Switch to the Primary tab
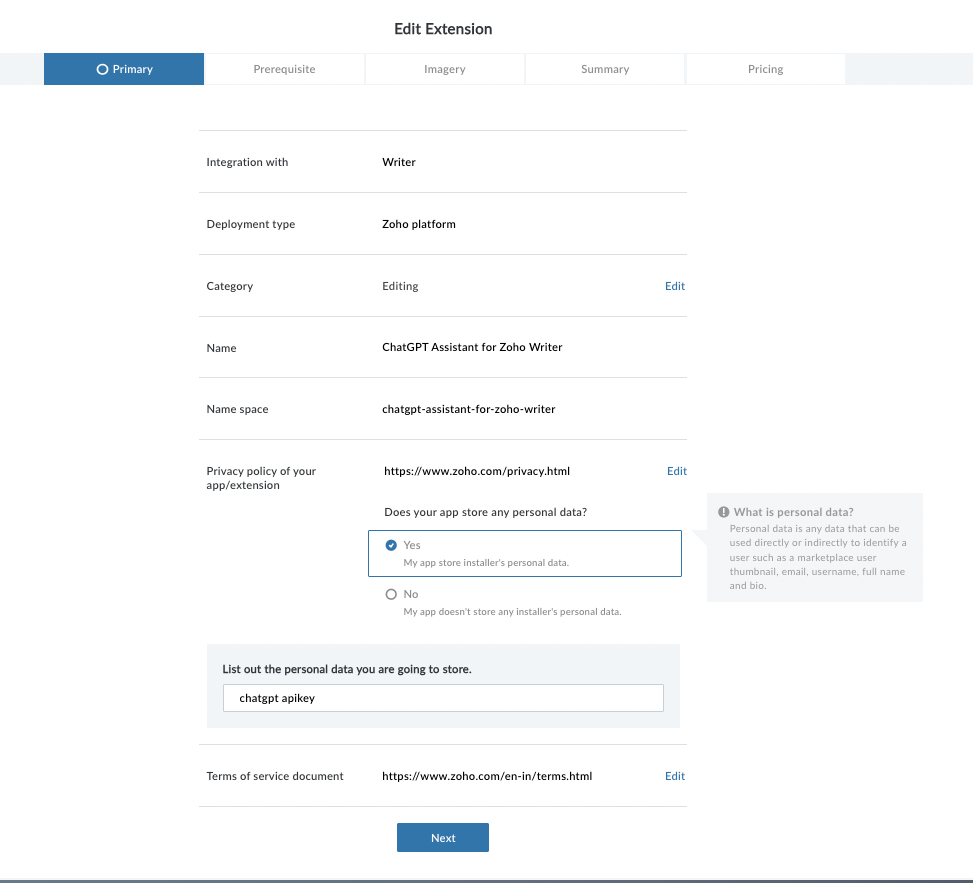 point(124,69)
